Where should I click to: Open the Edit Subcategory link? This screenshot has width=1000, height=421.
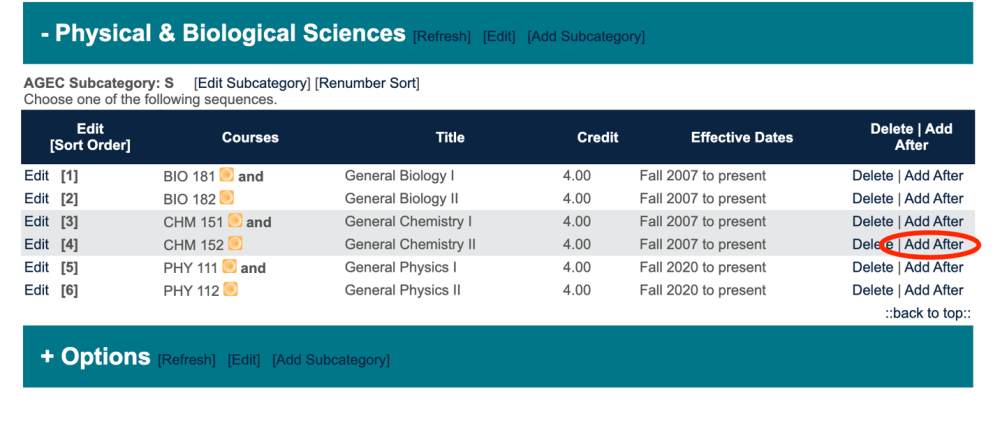pyautogui.click(x=251, y=83)
